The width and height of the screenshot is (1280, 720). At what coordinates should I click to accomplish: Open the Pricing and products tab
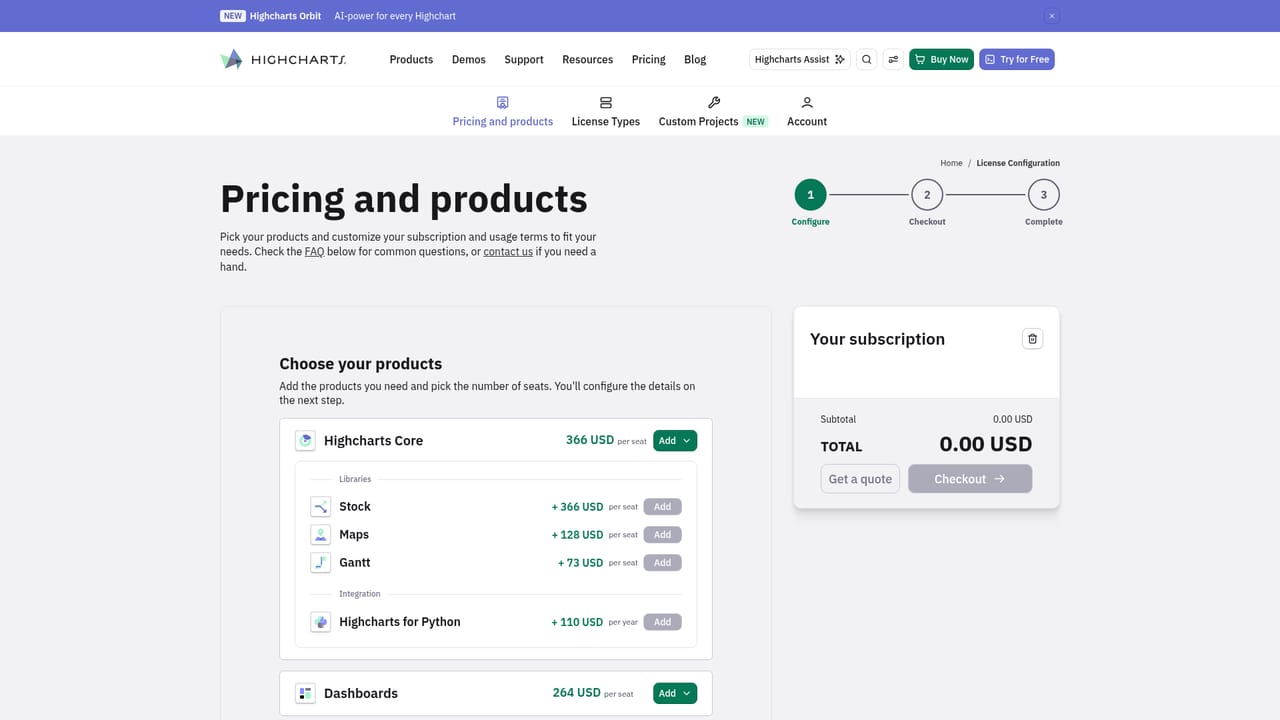tap(502, 111)
